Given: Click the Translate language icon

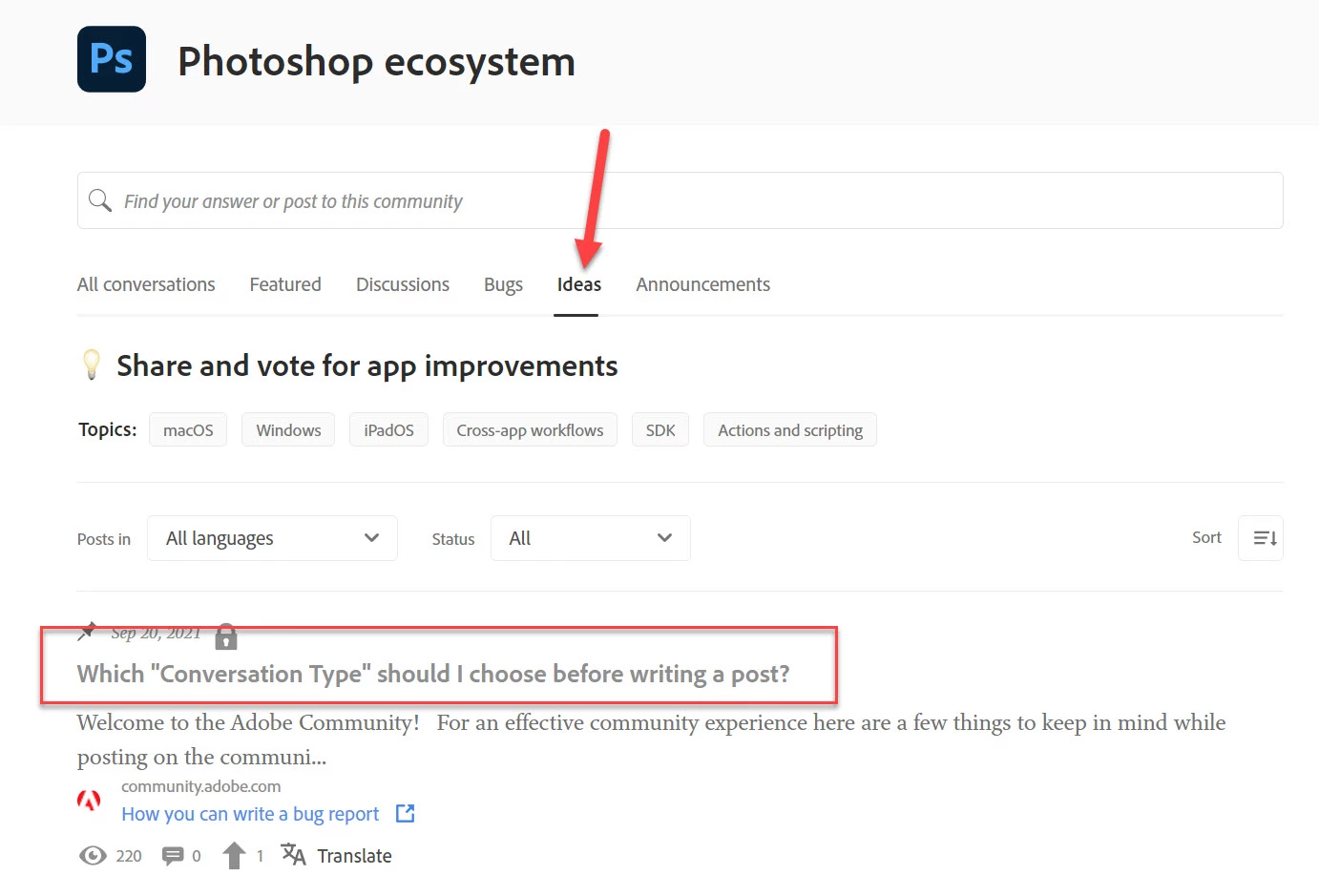Looking at the screenshot, I should click(293, 855).
